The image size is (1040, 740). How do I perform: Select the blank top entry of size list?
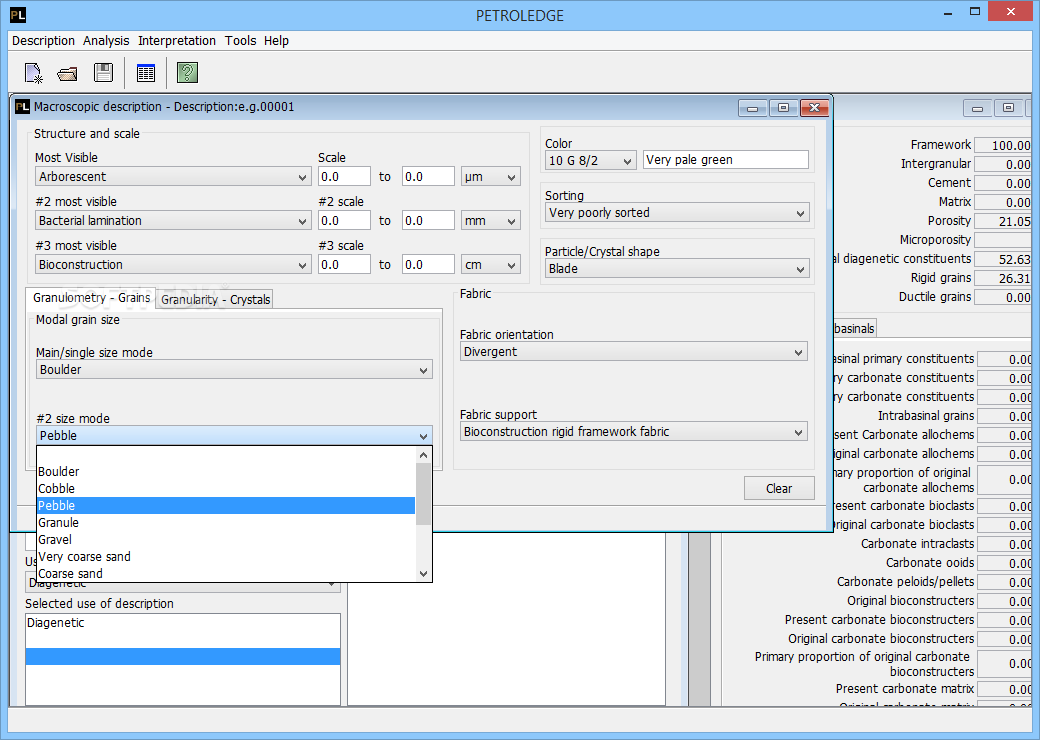(226, 455)
